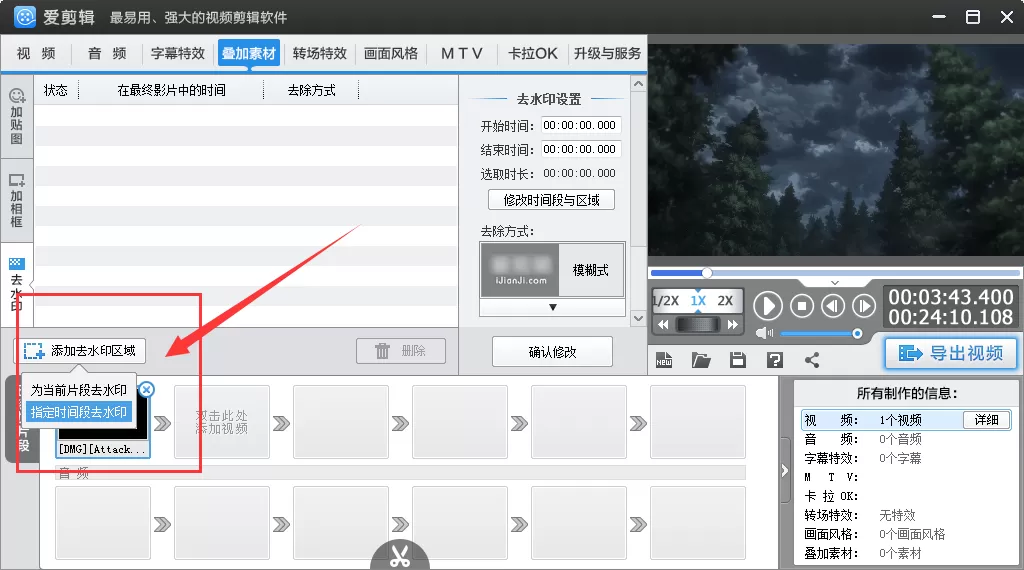Mute the speaker volume icon
This screenshot has width=1024, height=570.
pyautogui.click(x=764, y=333)
